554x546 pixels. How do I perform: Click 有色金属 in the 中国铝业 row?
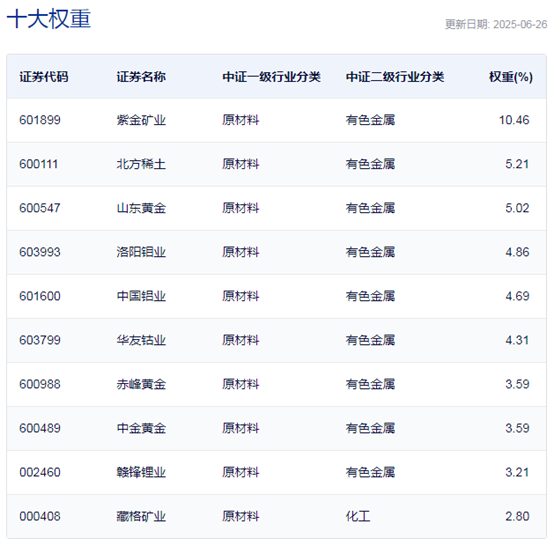point(370,296)
